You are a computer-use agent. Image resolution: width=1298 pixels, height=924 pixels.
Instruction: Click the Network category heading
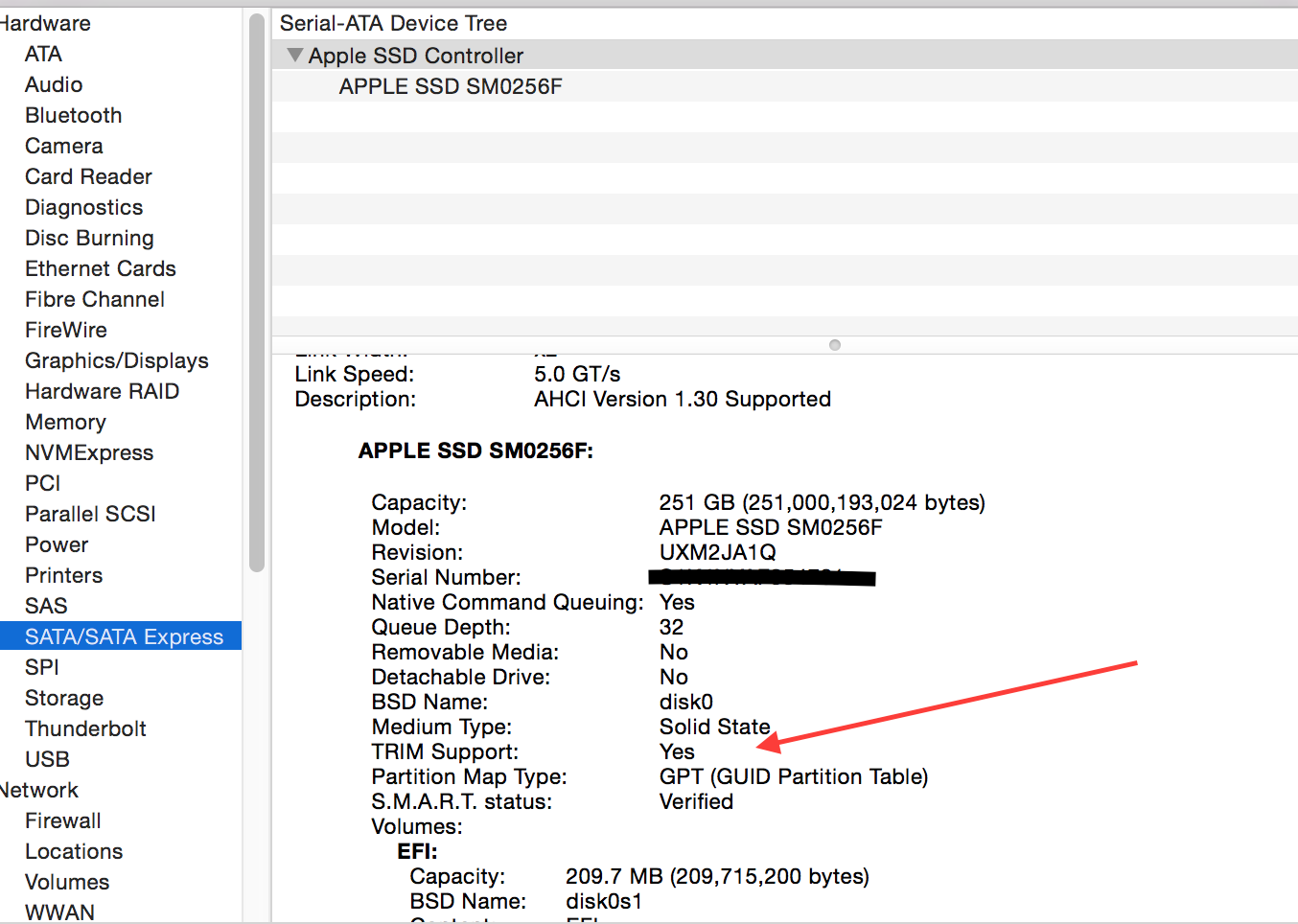point(39,790)
